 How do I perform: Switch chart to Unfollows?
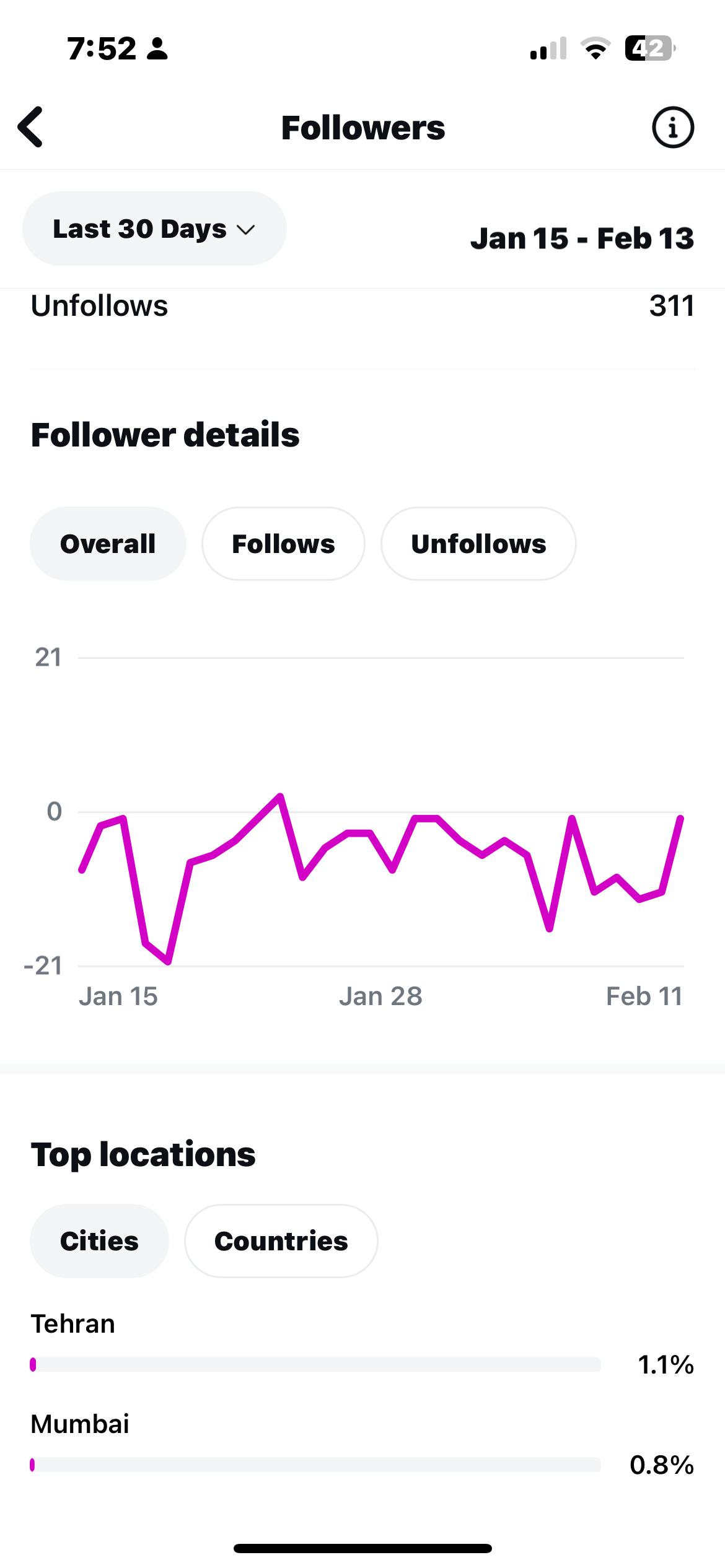point(478,544)
